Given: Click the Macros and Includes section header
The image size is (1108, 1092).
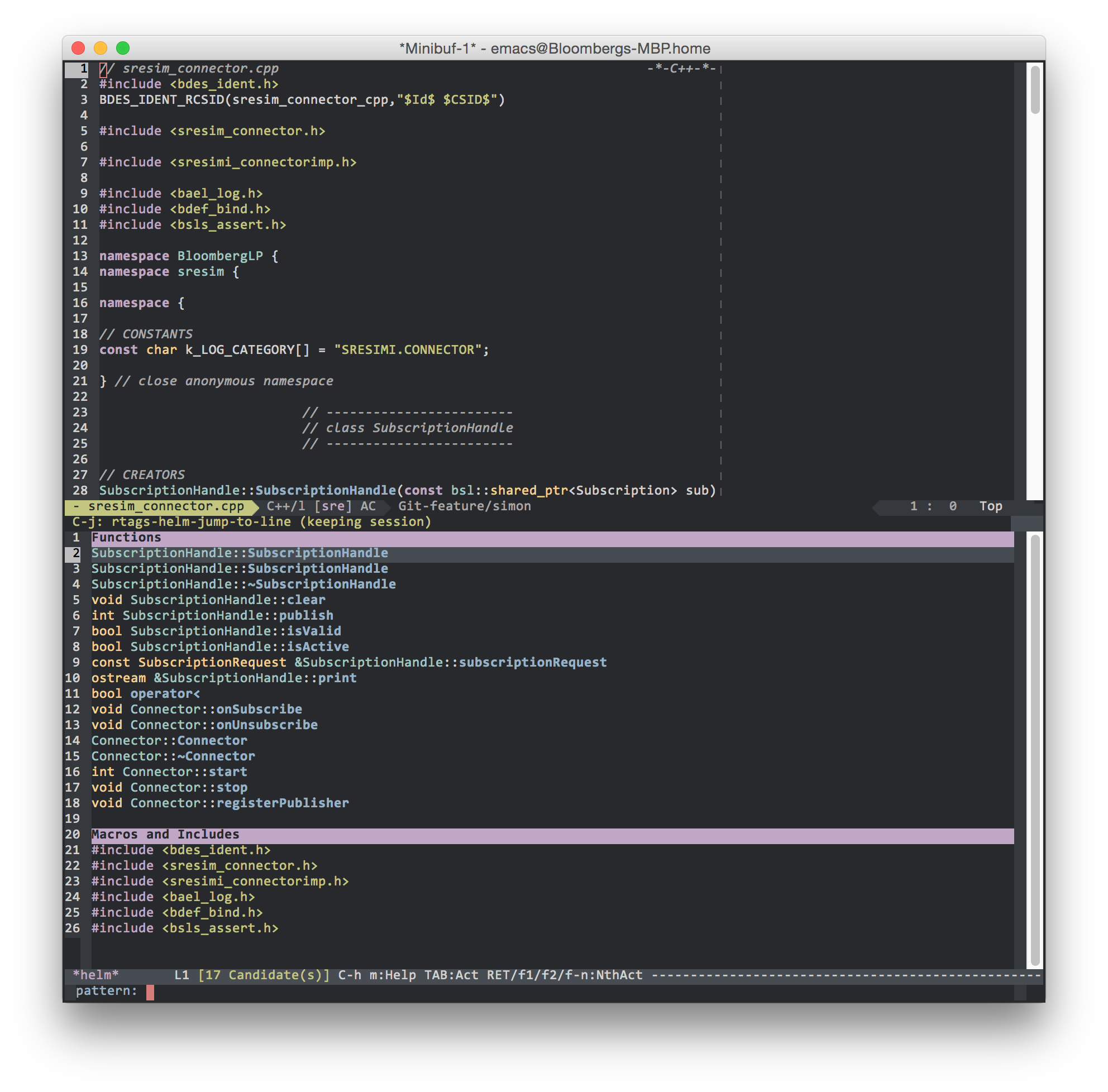Looking at the screenshot, I should [x=552, y=835].
